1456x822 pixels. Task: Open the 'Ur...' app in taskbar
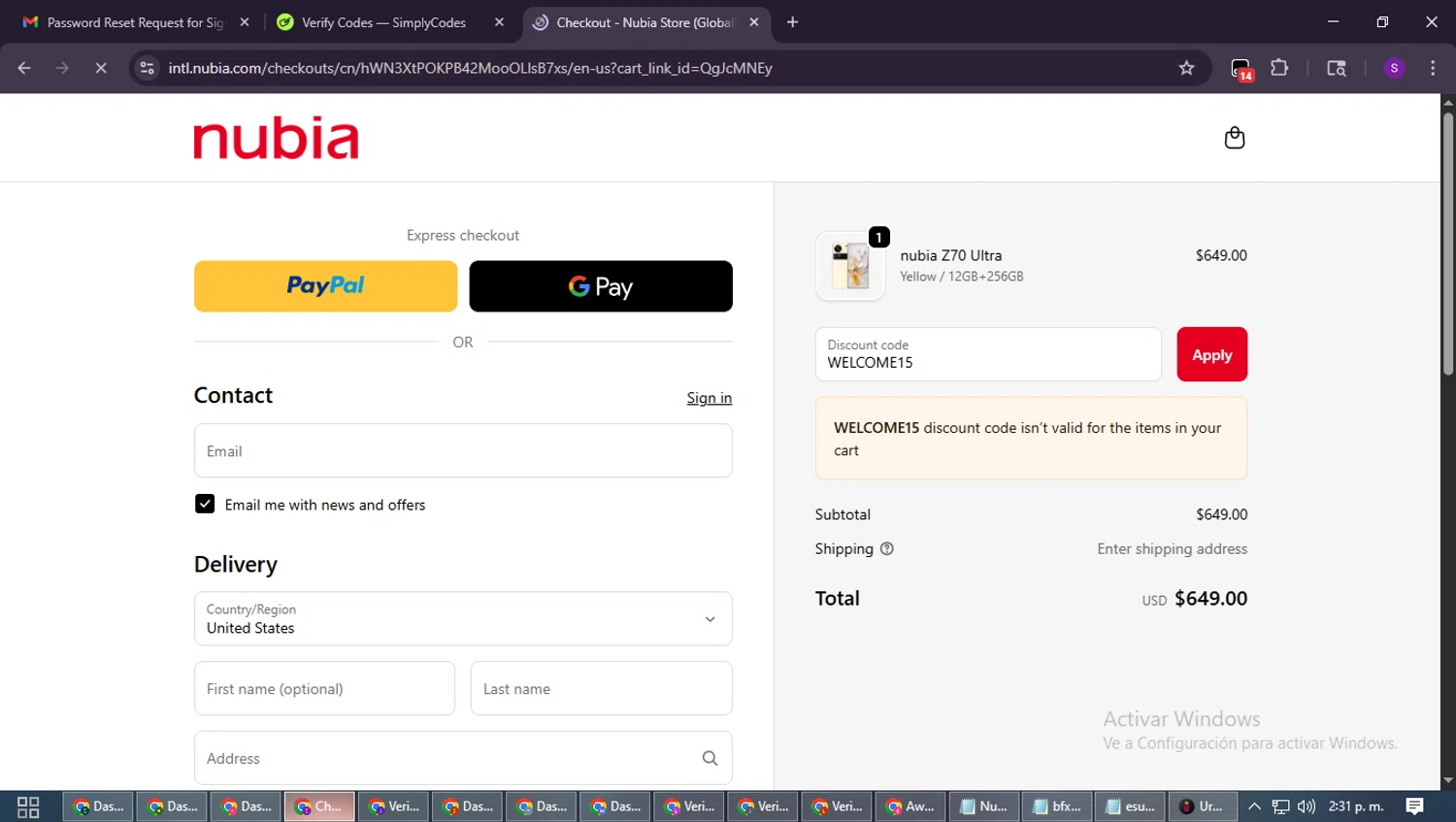(1203, 806)
